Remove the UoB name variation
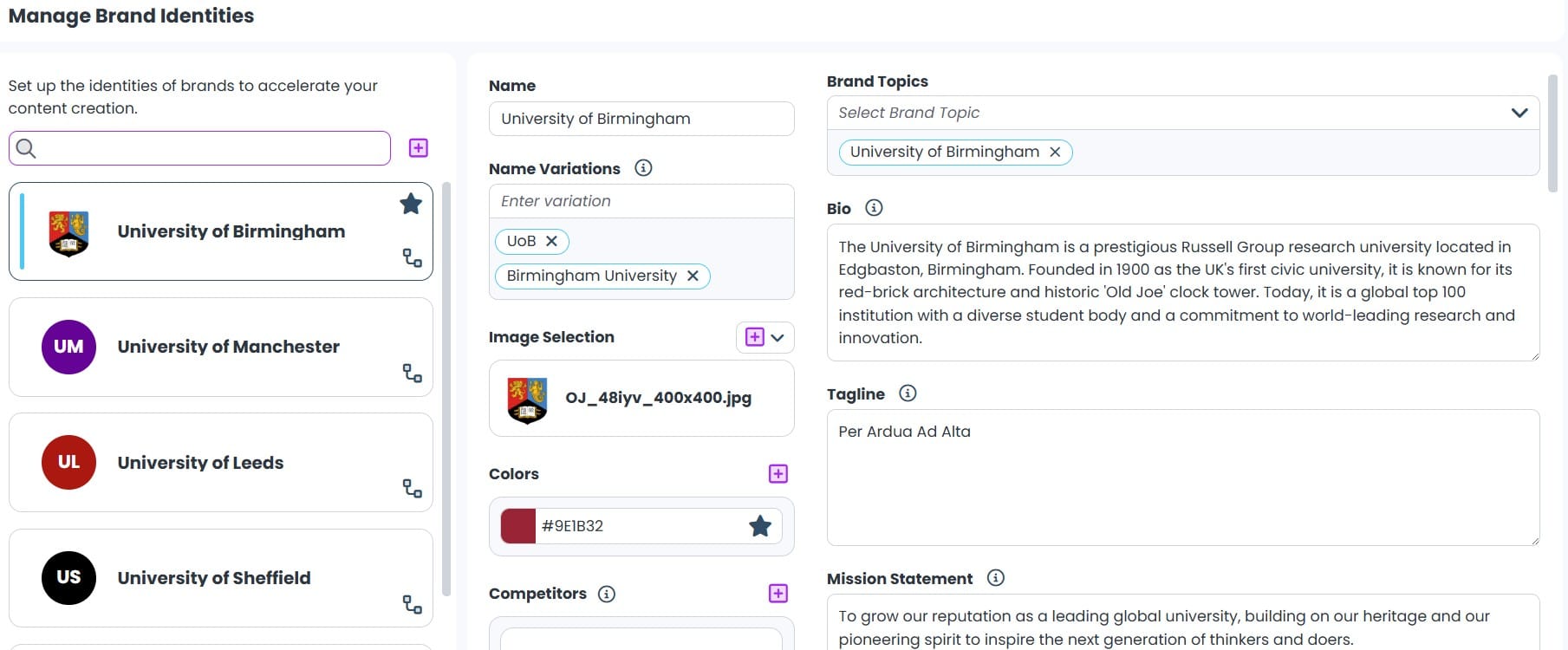This screenshot has height=650, width=1568. point(551,241)
